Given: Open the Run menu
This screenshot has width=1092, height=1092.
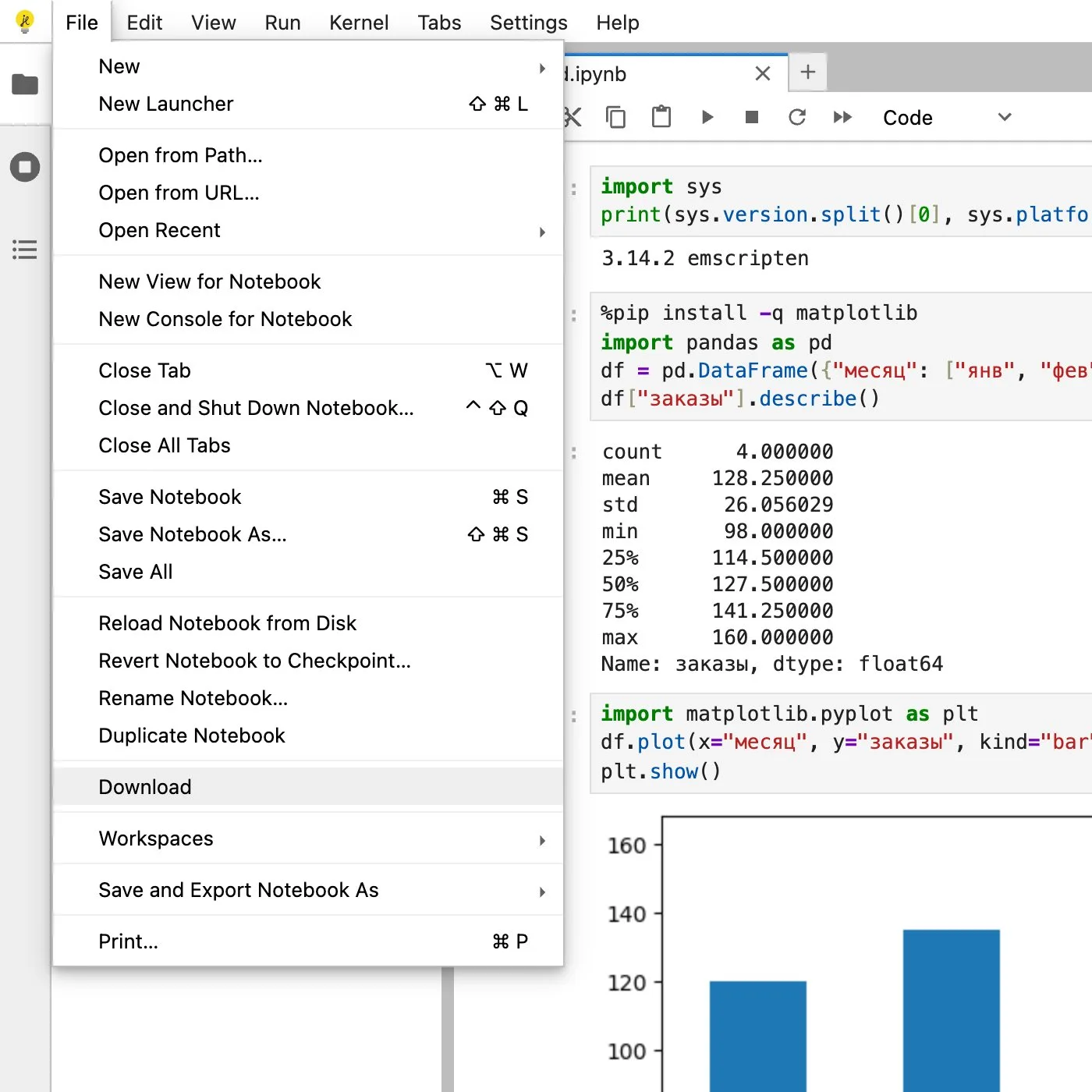Looking at the screenshot, I should click(282, 23).
